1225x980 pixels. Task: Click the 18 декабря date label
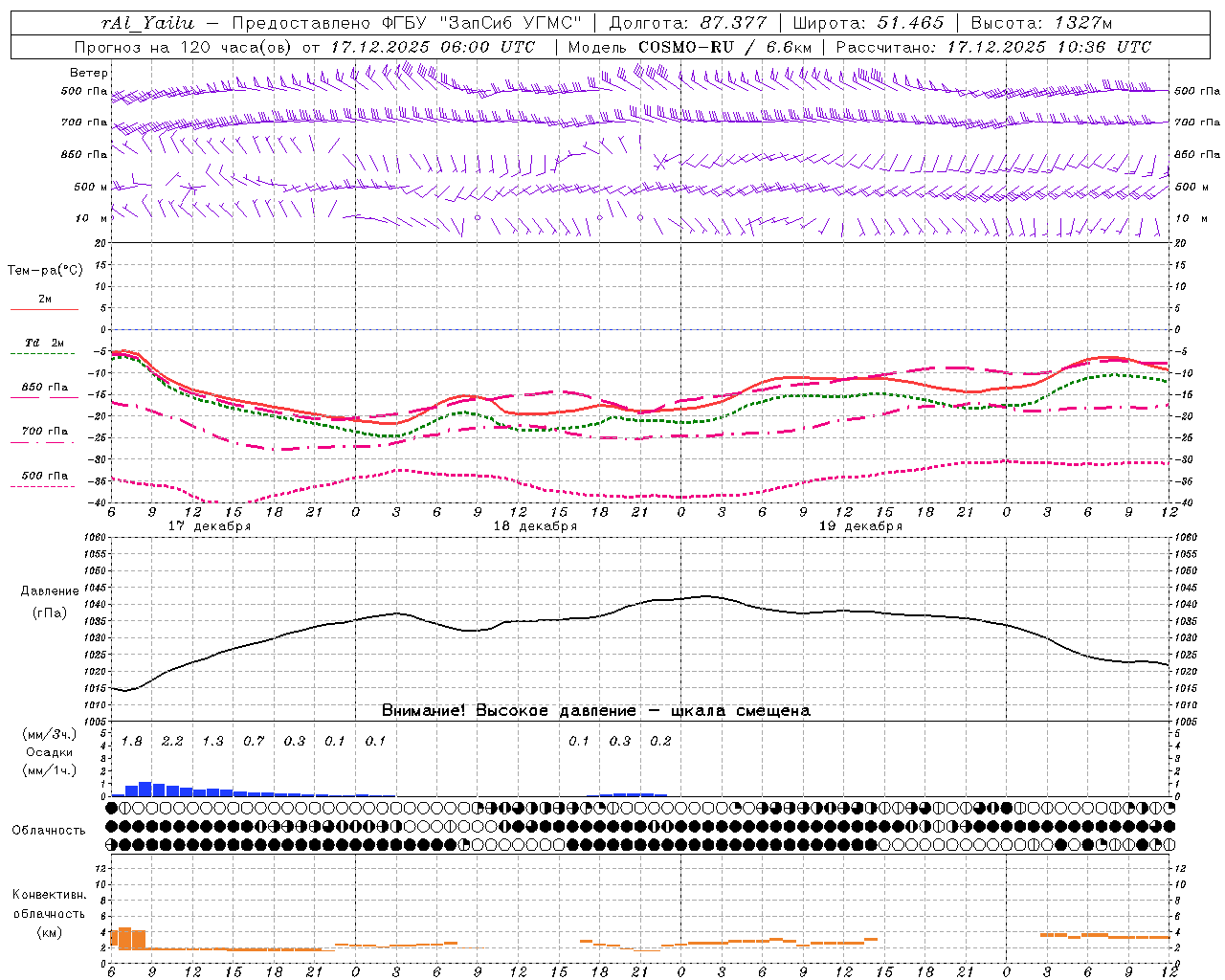click(x=535, y=526)
